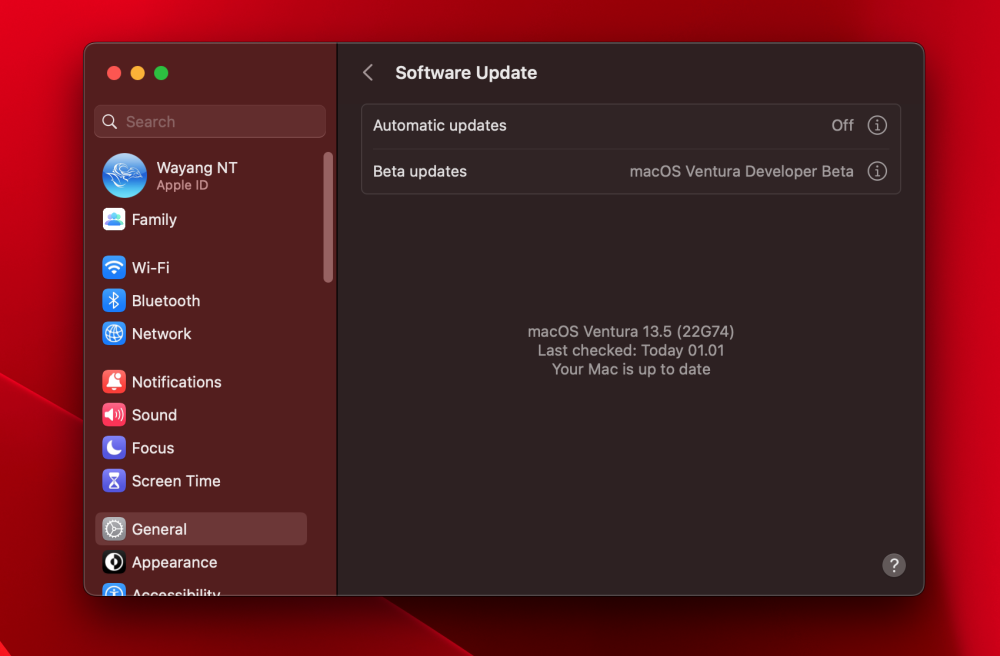Click the Beta updates label
The image size is (1000, 656).
tap(420, 171)
